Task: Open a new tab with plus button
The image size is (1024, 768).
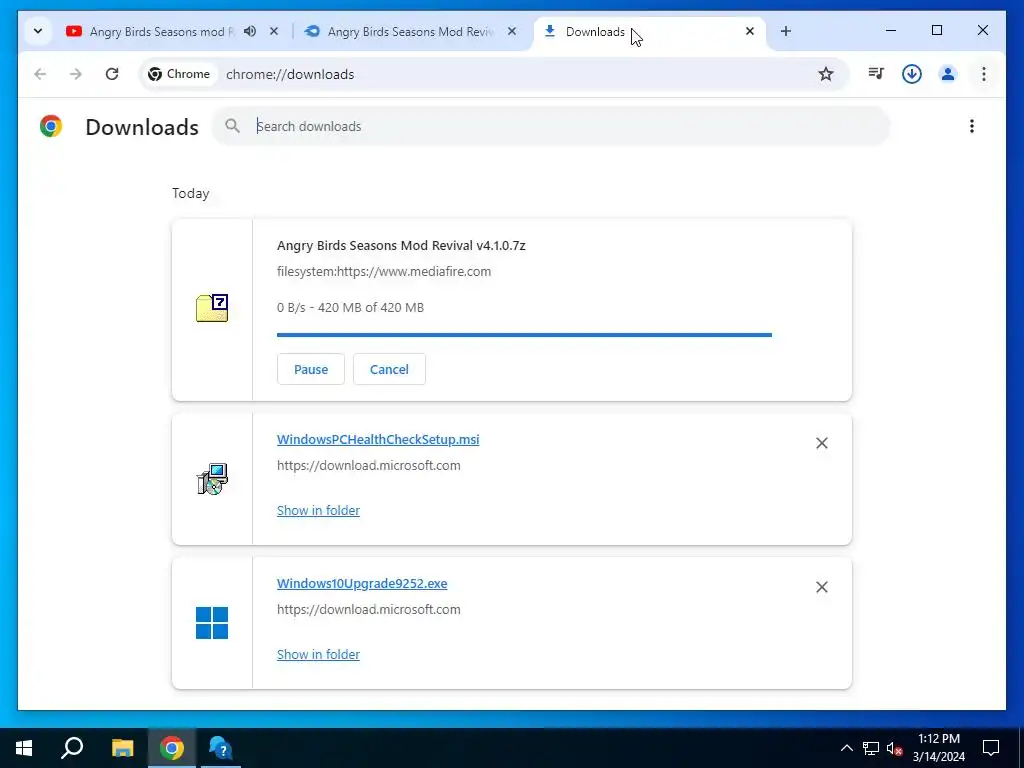Action: click(x=786, y=31)
